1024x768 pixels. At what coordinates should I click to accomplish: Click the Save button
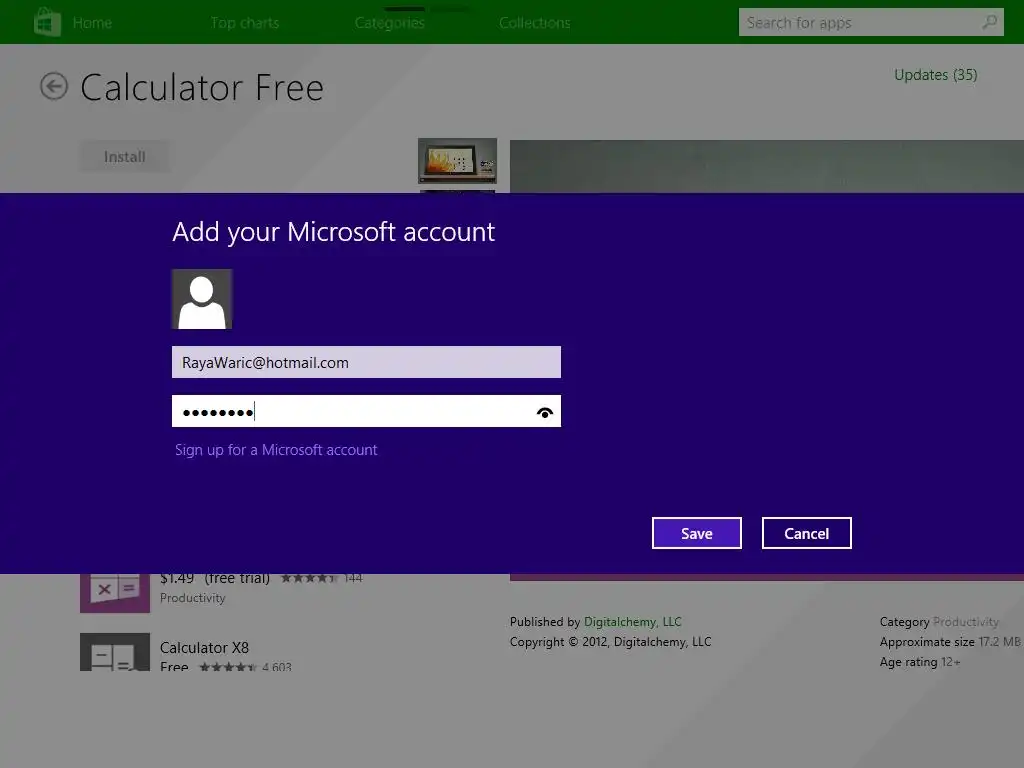coord(697,533)
